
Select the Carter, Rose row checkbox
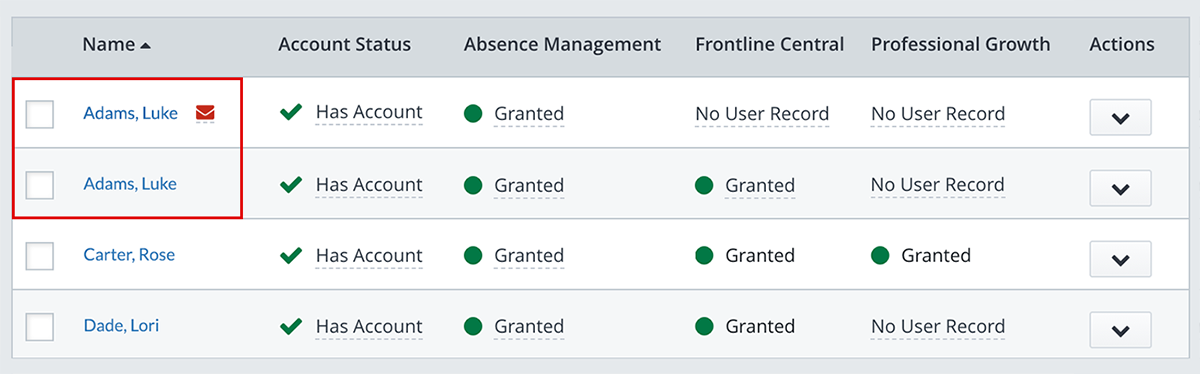point(40,256)
